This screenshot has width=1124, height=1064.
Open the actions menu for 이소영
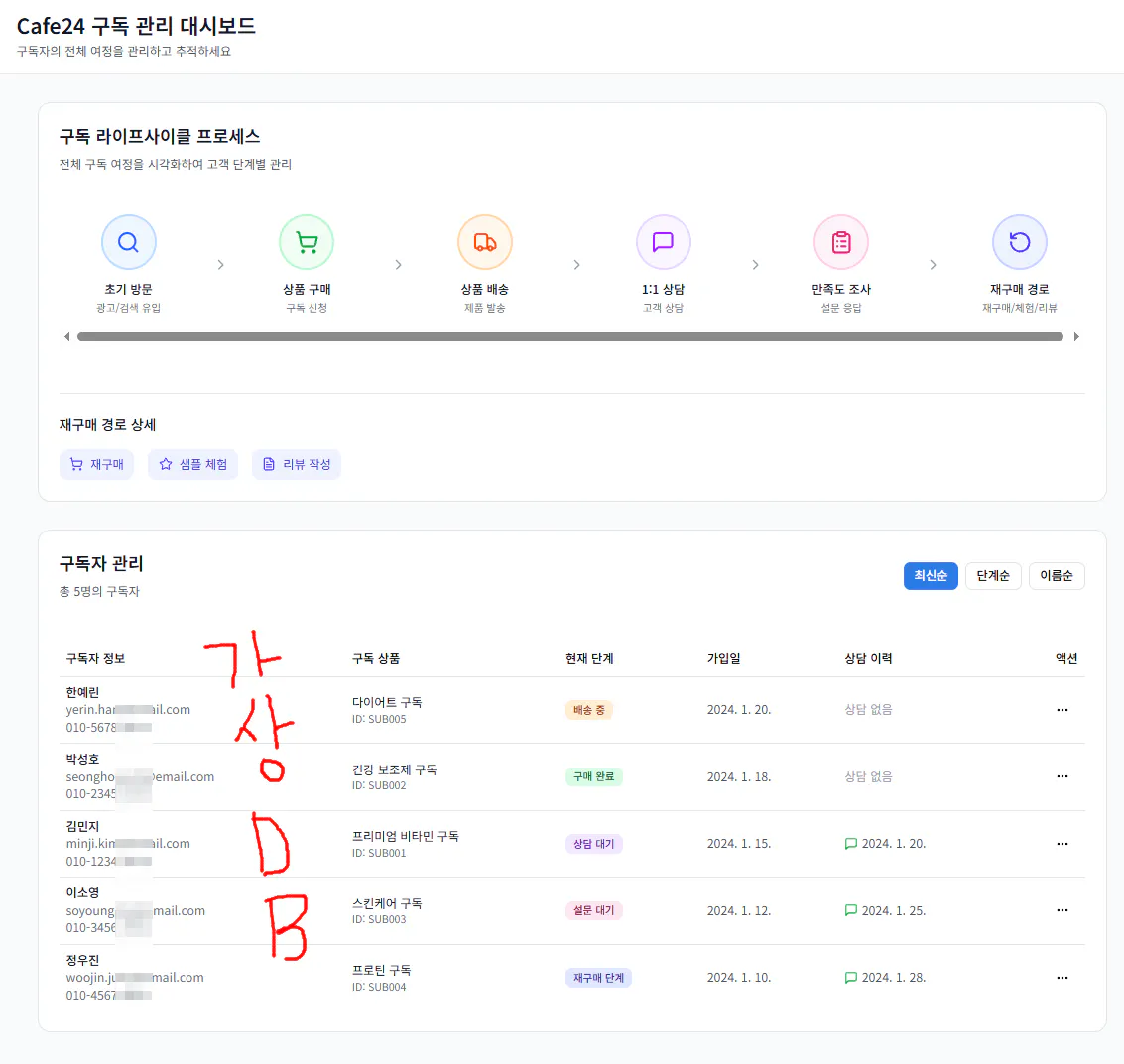1062,910
